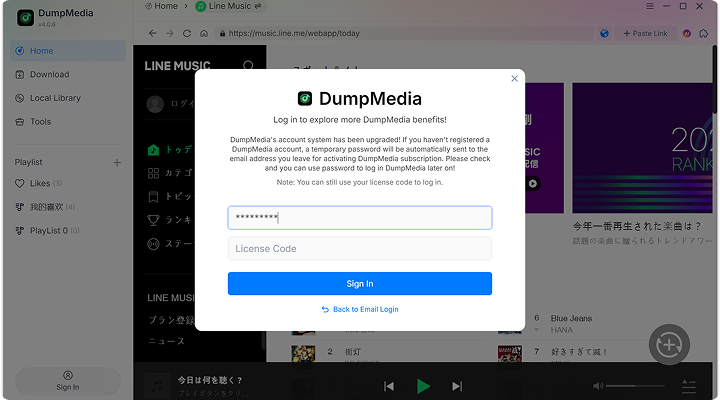Viewport: 720px width, 400px height.
Task: Click the ニュース link
Action: click(166, 341)
